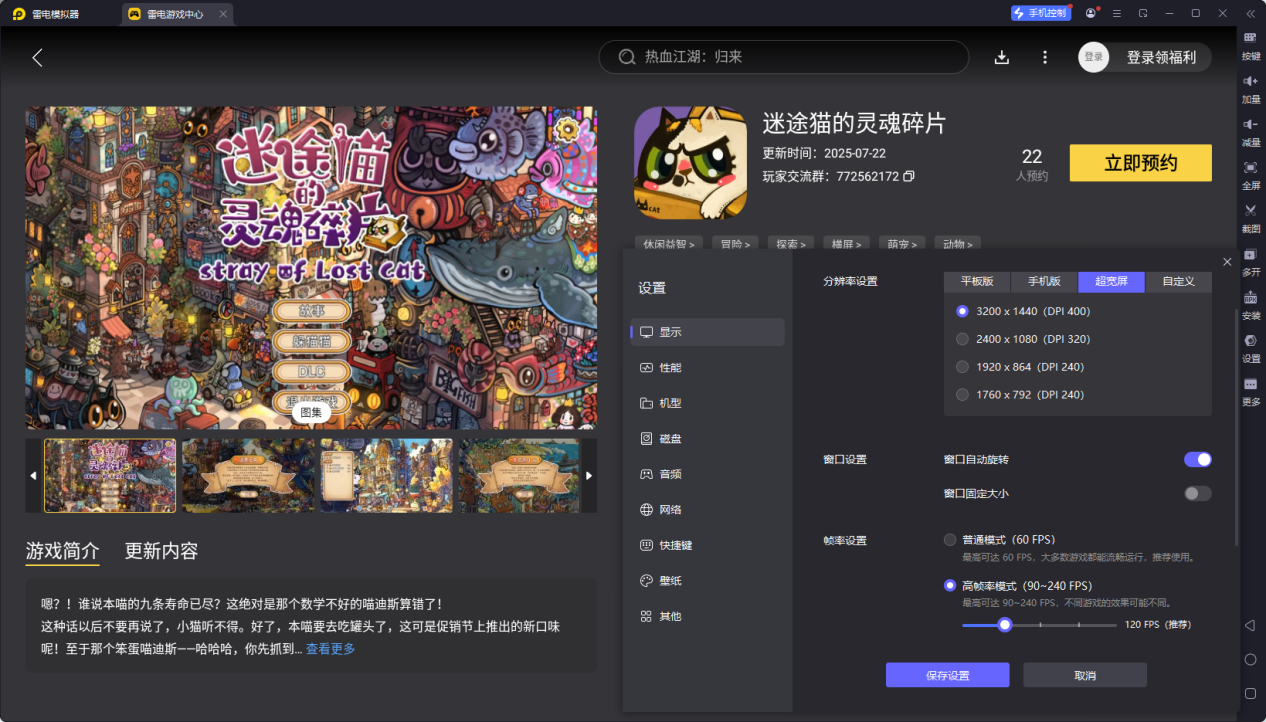Viewport: 1266px width, 722px height.
Task: Click the 保存设置 button
Action: point(946,675)
